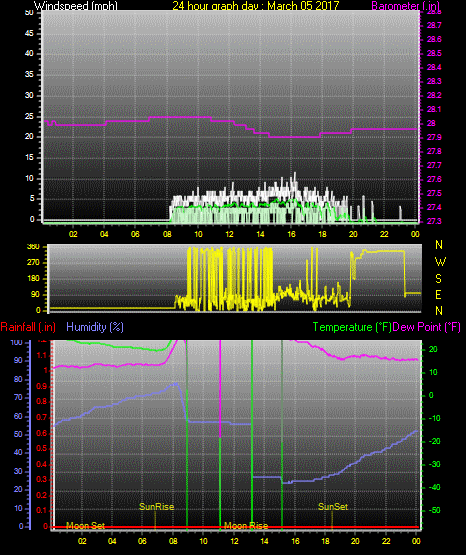Viewport: 466px width, 555px height.
Task: Click hour 12 under the humidity chart
Action: pyautogui.click(x=234, y=541)
